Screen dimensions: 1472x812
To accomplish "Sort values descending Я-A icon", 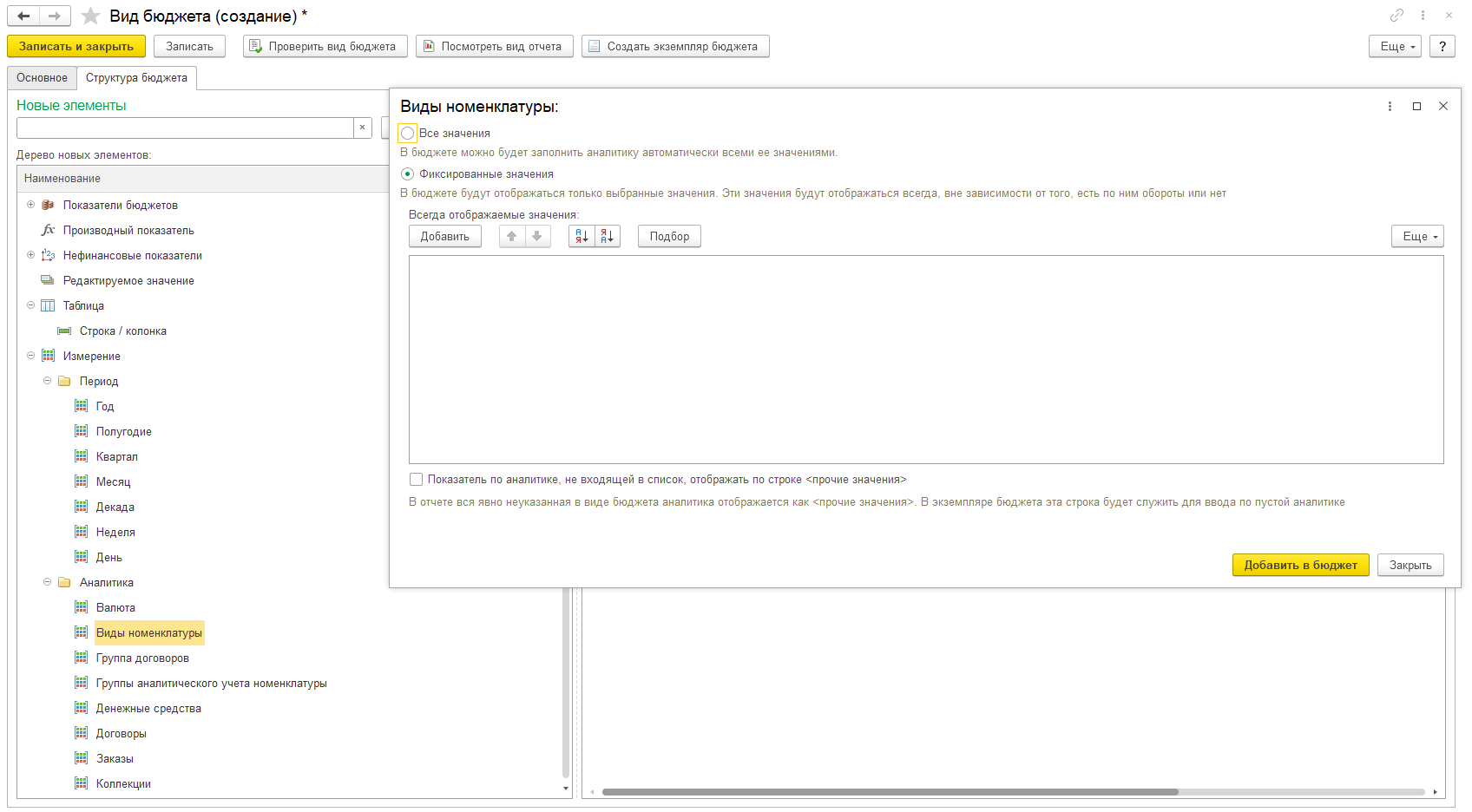I will coord(608,236).
